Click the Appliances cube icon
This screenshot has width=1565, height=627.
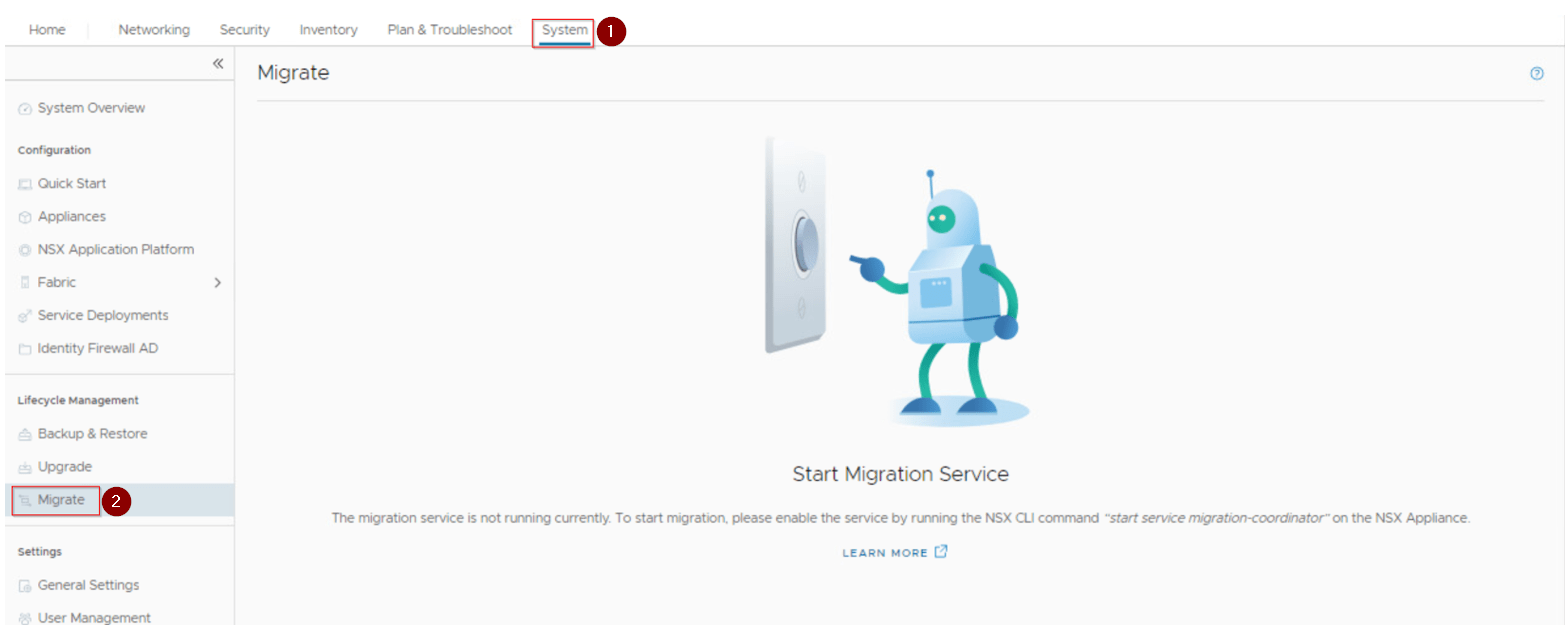(x=25, y=217)
